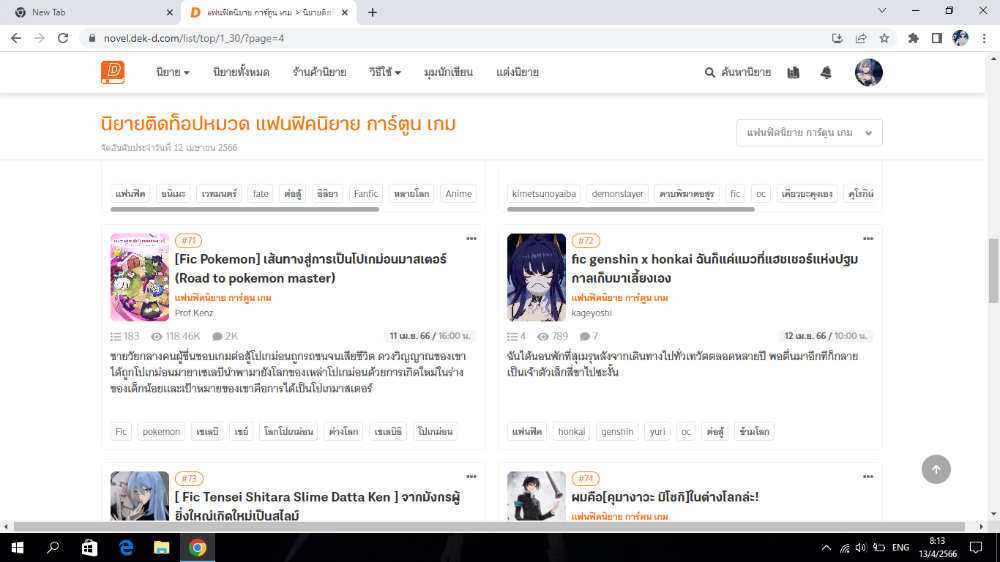
Task: Open the category selector แฟนฟิคนิยาย การ์ตูน เกม dropdown
Action: (809, 133)
